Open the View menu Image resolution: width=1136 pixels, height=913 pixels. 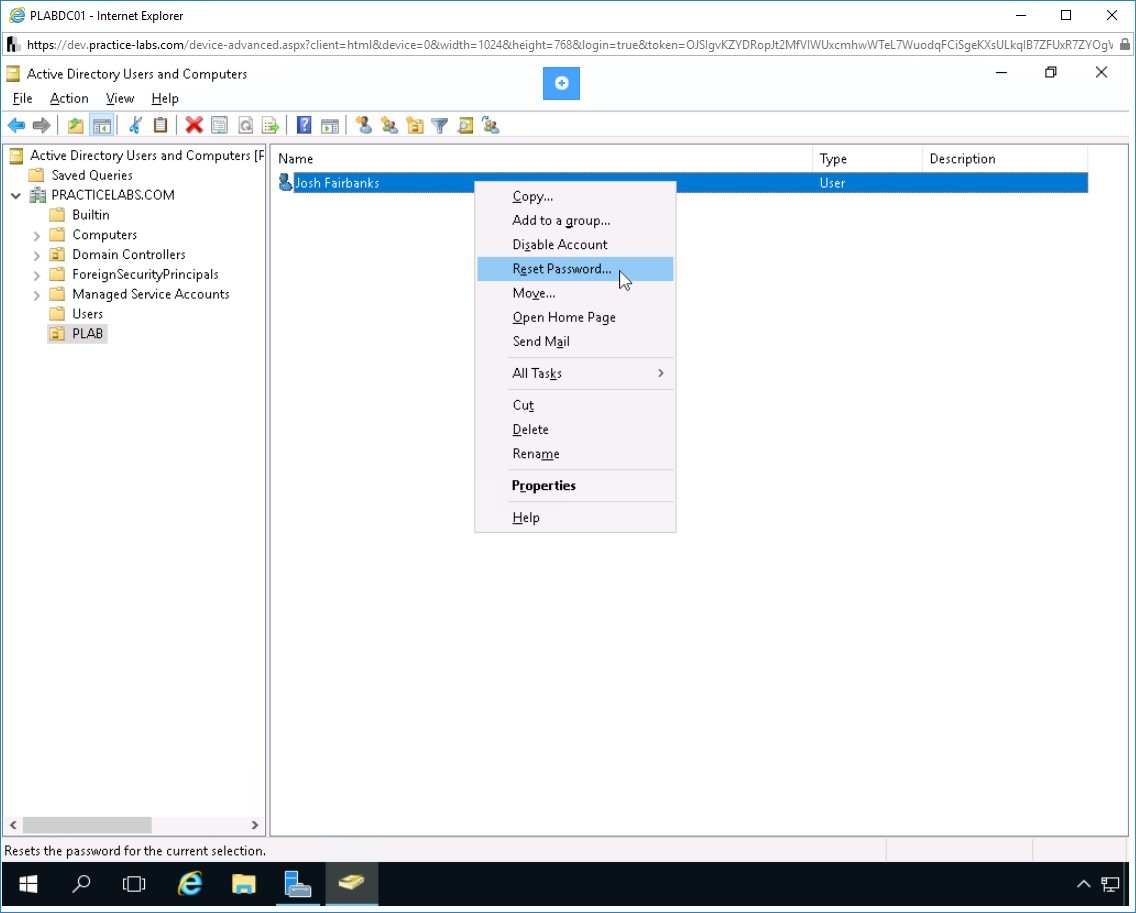(120, 99)
